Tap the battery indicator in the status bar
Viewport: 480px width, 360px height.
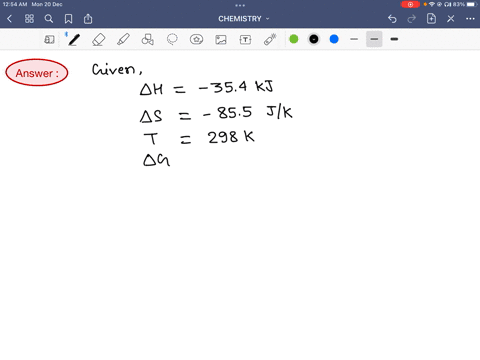[x=471, y=4]
